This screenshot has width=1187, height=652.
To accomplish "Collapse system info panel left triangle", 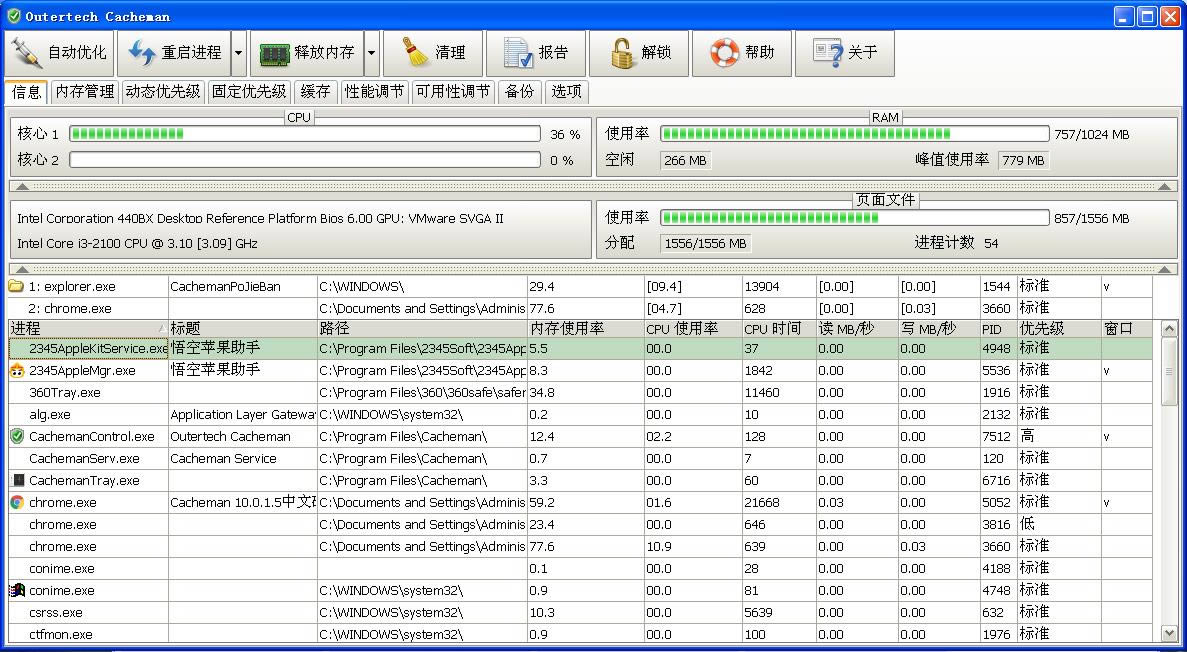I will [x=23, y=269].
